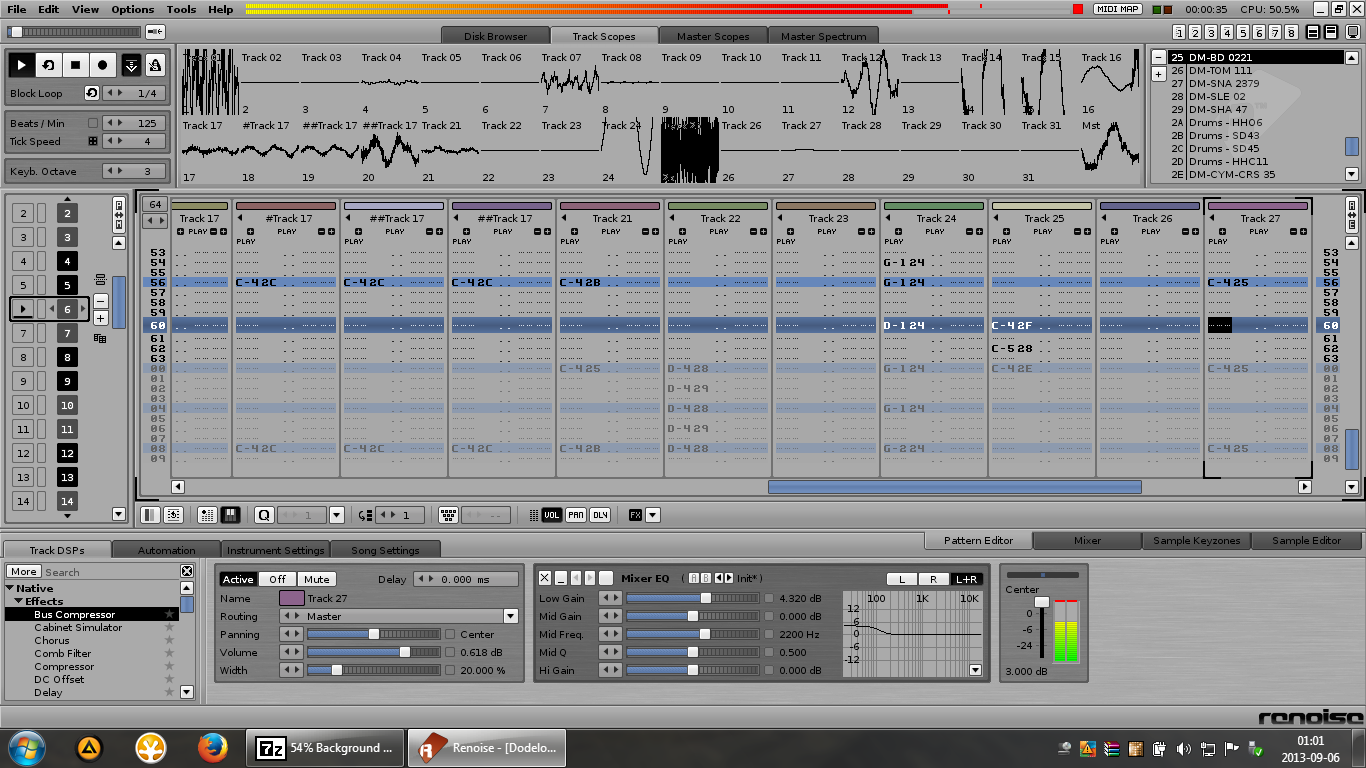Tick the Panning Center checkbox

450,634
